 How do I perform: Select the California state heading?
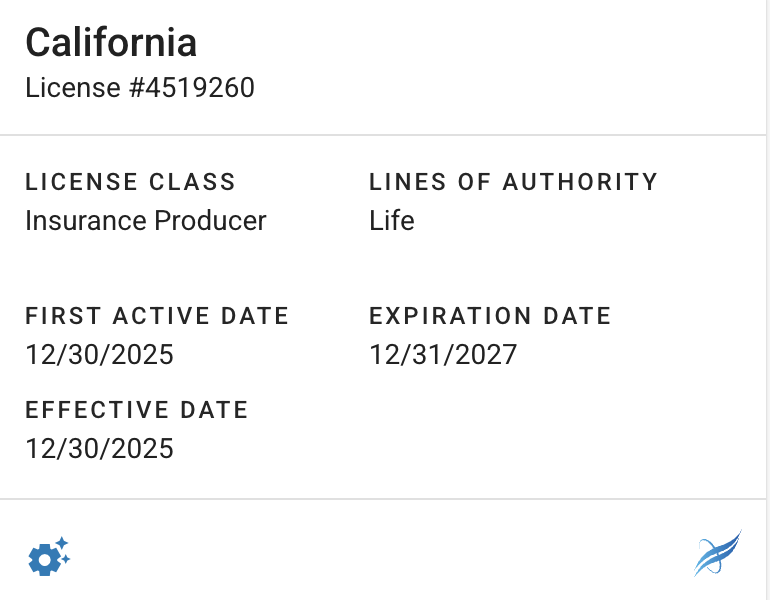point(111,43)
